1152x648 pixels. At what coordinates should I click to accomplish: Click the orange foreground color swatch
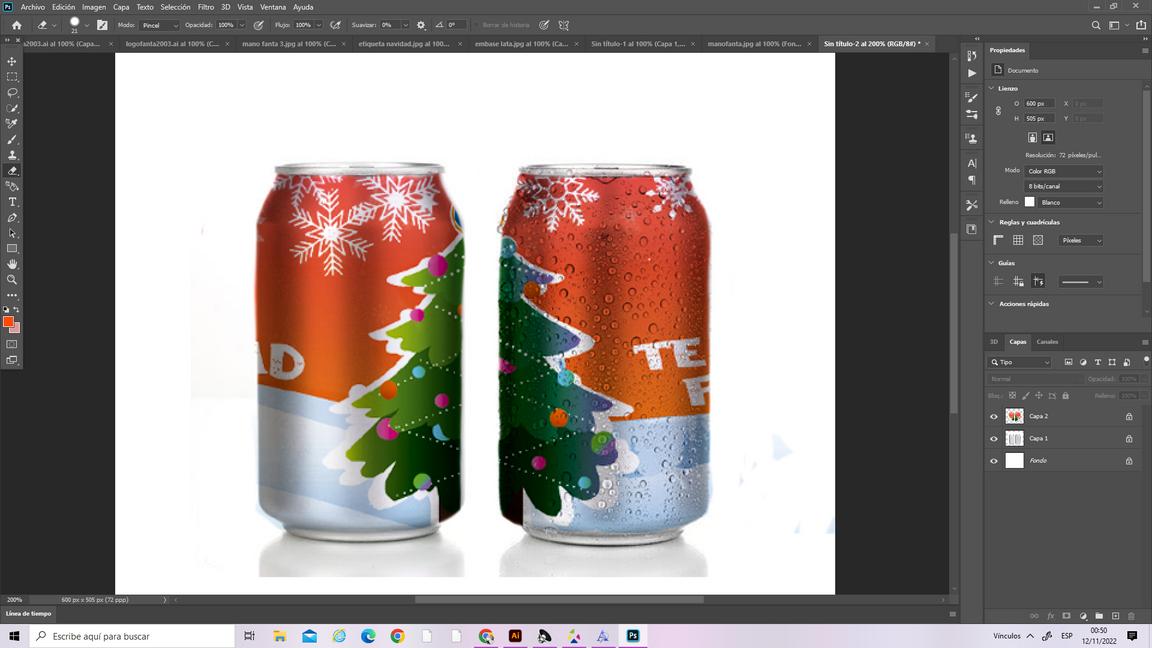click(x=8, y=322)
